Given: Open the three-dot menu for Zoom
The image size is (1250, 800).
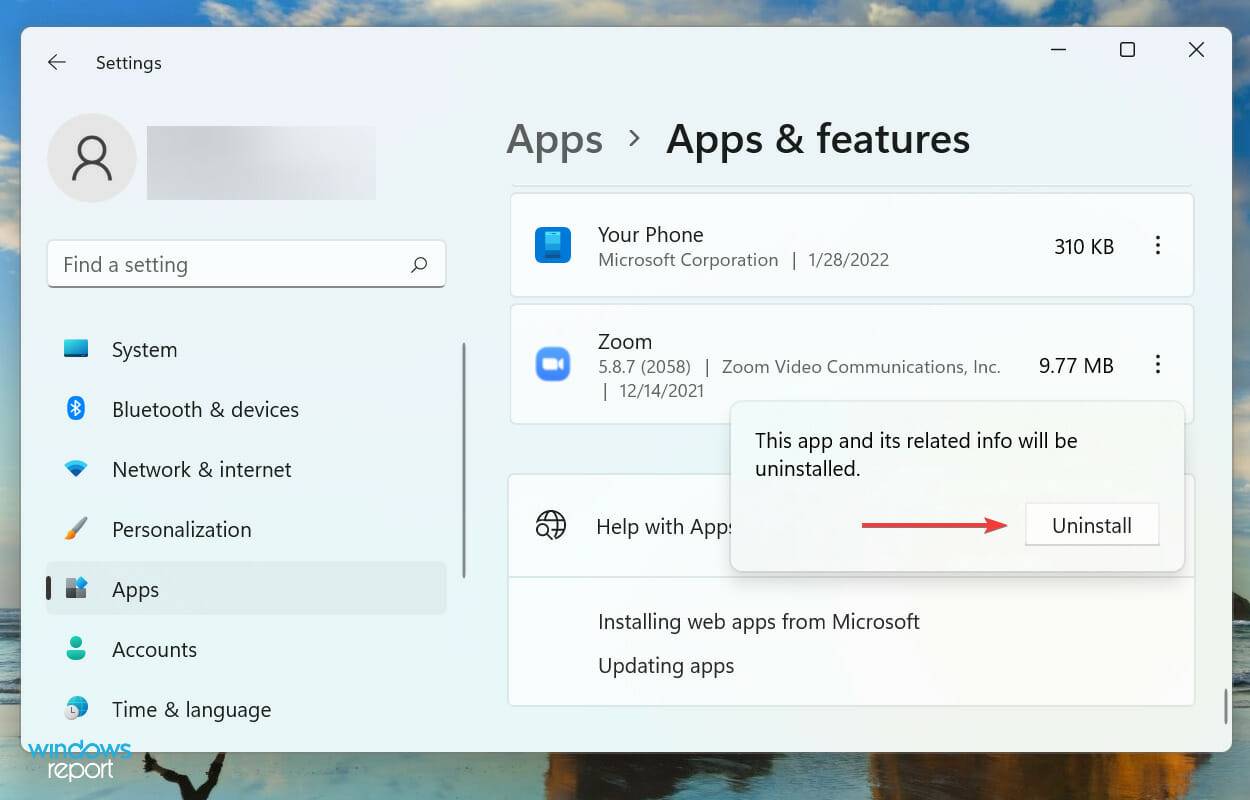Looking at the screenshot, I should [1158, 364].
